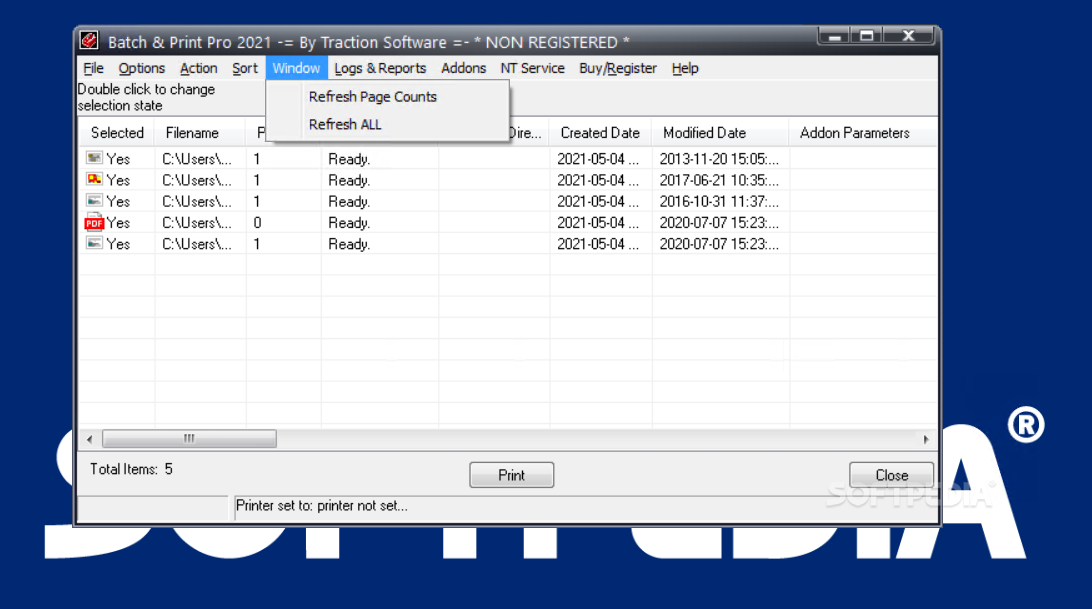Open the Action menu
The image size is (1092, 609).
click(198, 68)
